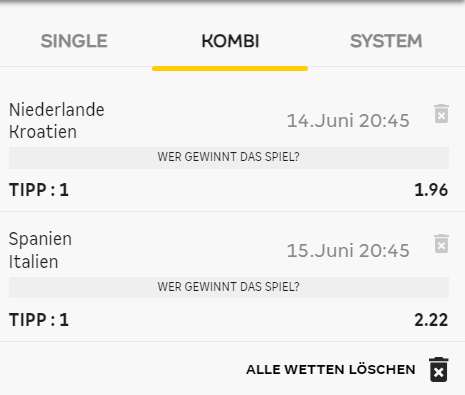
Task: Click the 1.96 odds value
Action: pos(431,190)
